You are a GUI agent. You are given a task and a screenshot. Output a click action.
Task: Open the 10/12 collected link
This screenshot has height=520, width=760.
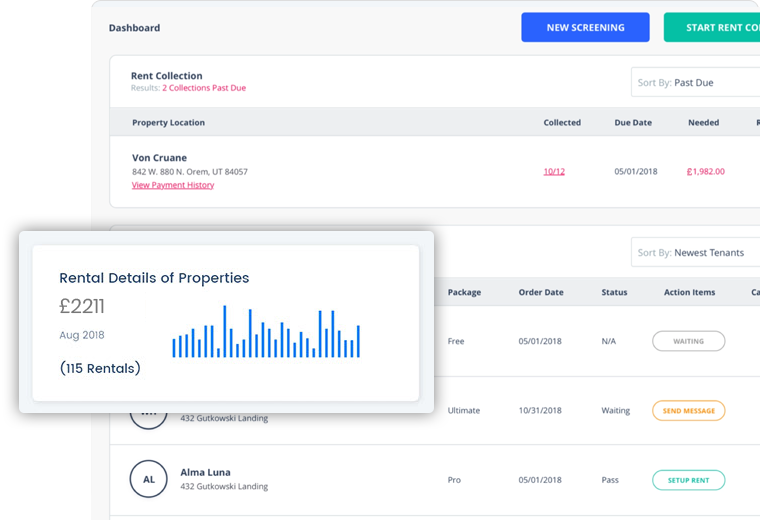[554, 171]
